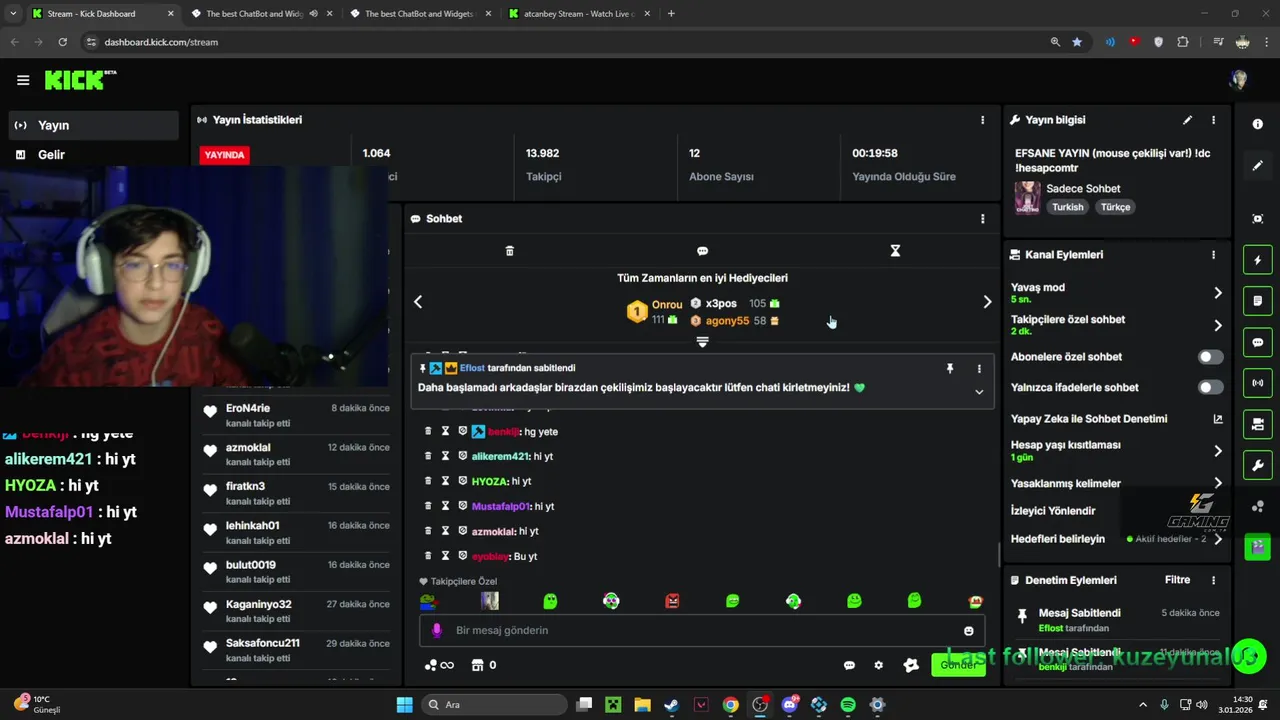
Task: Timeout HYOZA with the hourglass icon
Action: (445, 481)
